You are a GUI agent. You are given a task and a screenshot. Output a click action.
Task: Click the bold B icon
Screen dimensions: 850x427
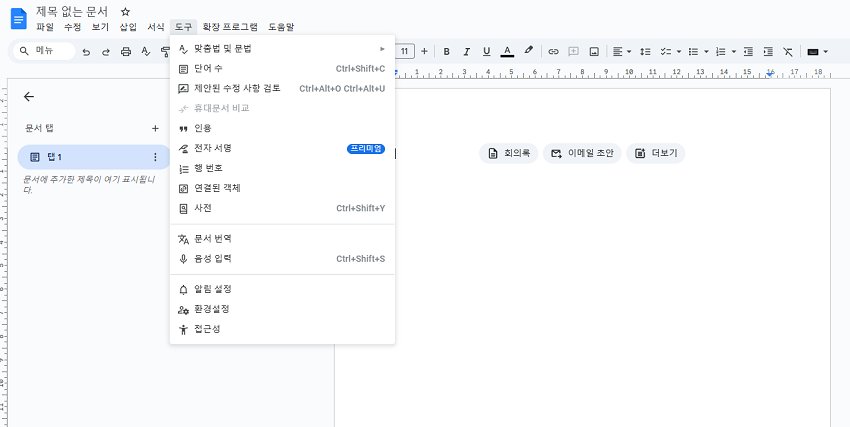447,51
